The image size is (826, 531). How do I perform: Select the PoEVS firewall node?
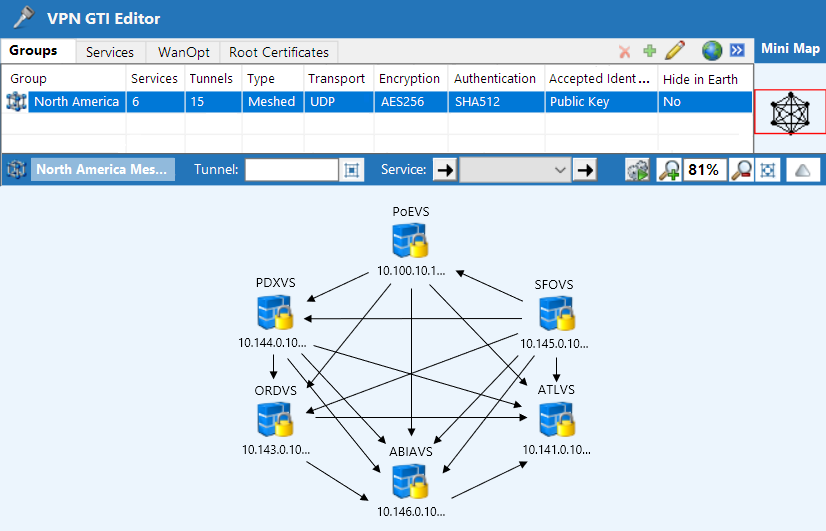click(x=411, y=242)
